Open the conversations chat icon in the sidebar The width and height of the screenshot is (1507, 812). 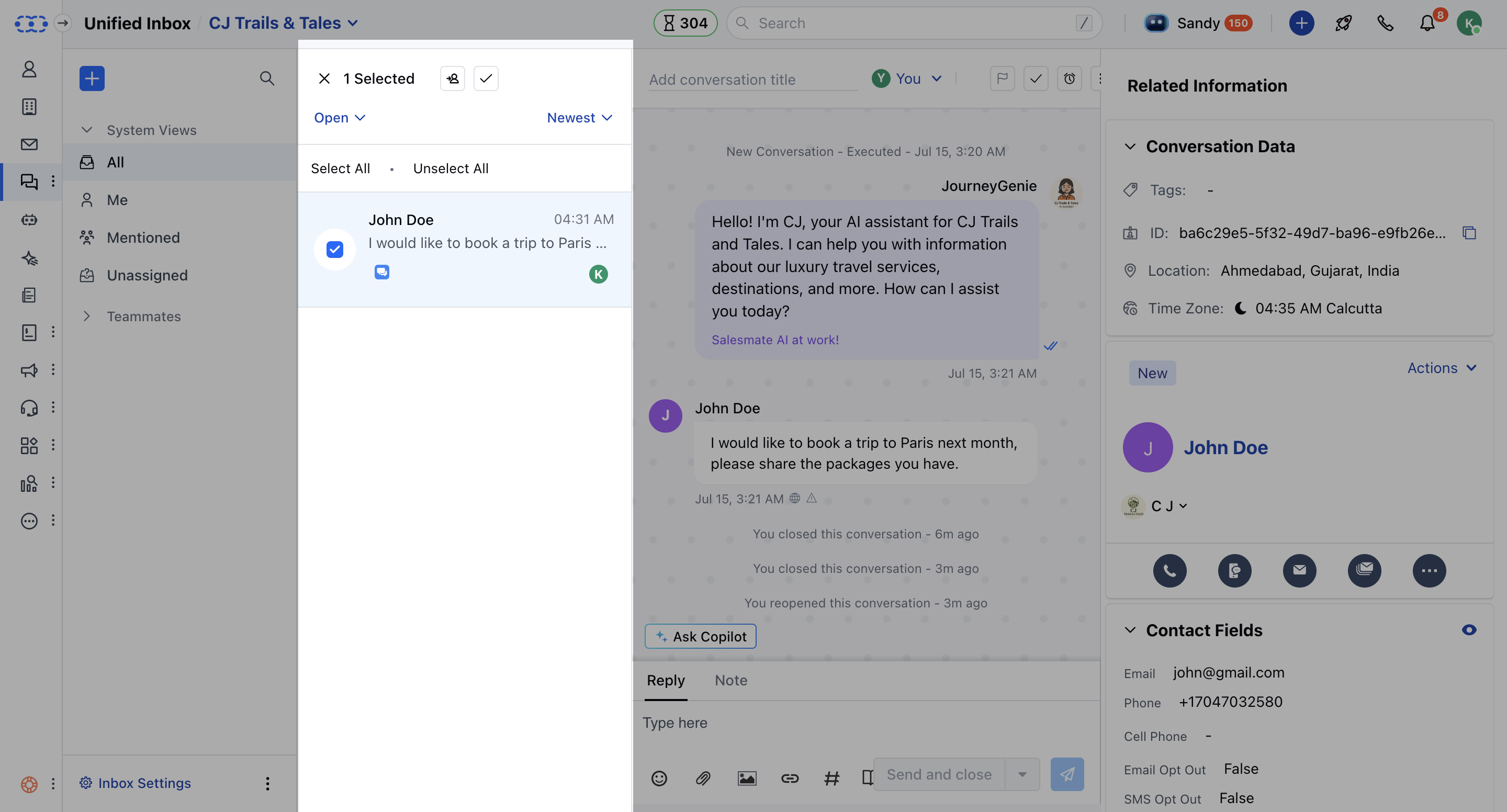tap(29, 182)
